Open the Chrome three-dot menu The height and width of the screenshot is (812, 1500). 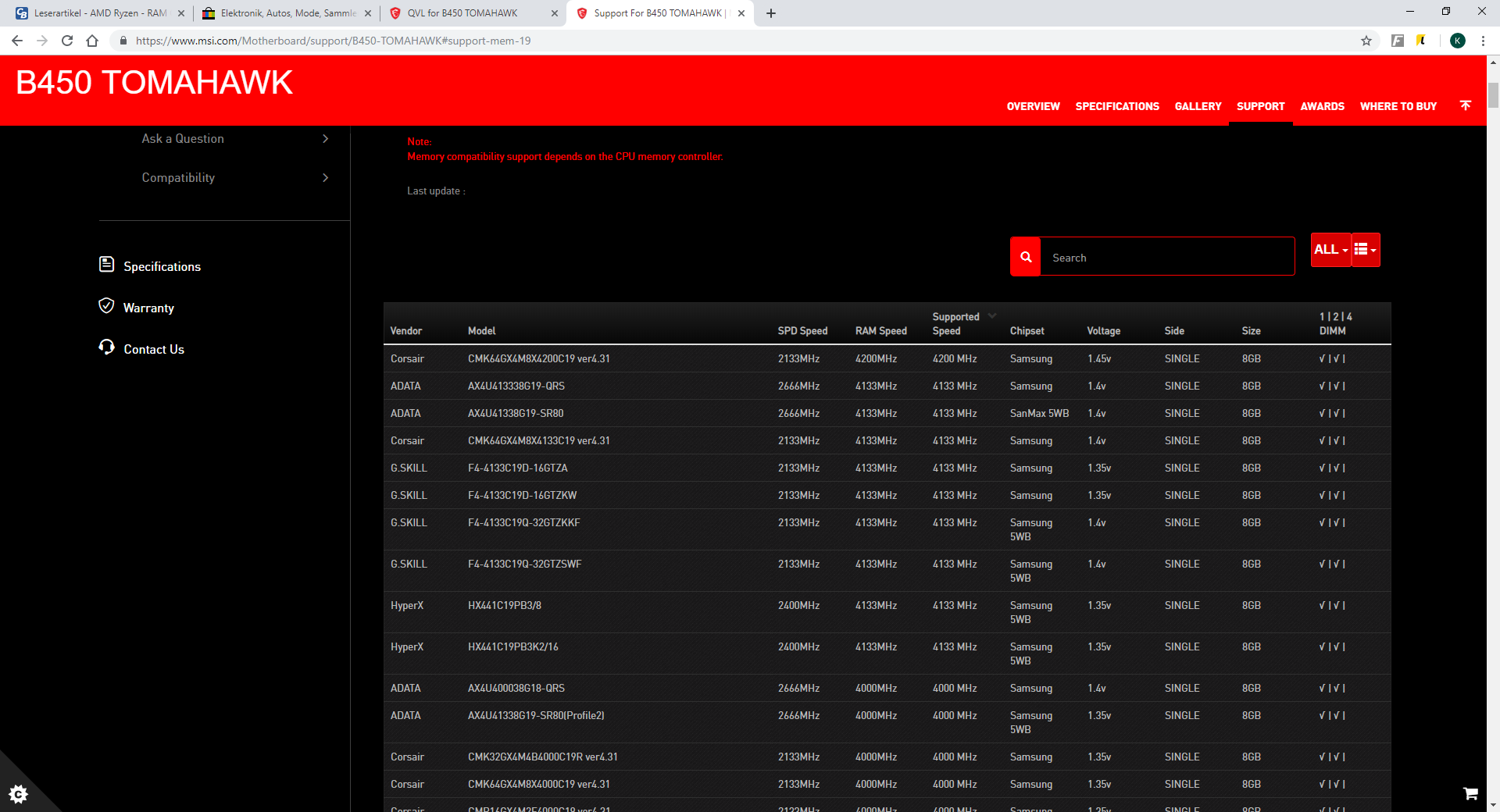1483,41
